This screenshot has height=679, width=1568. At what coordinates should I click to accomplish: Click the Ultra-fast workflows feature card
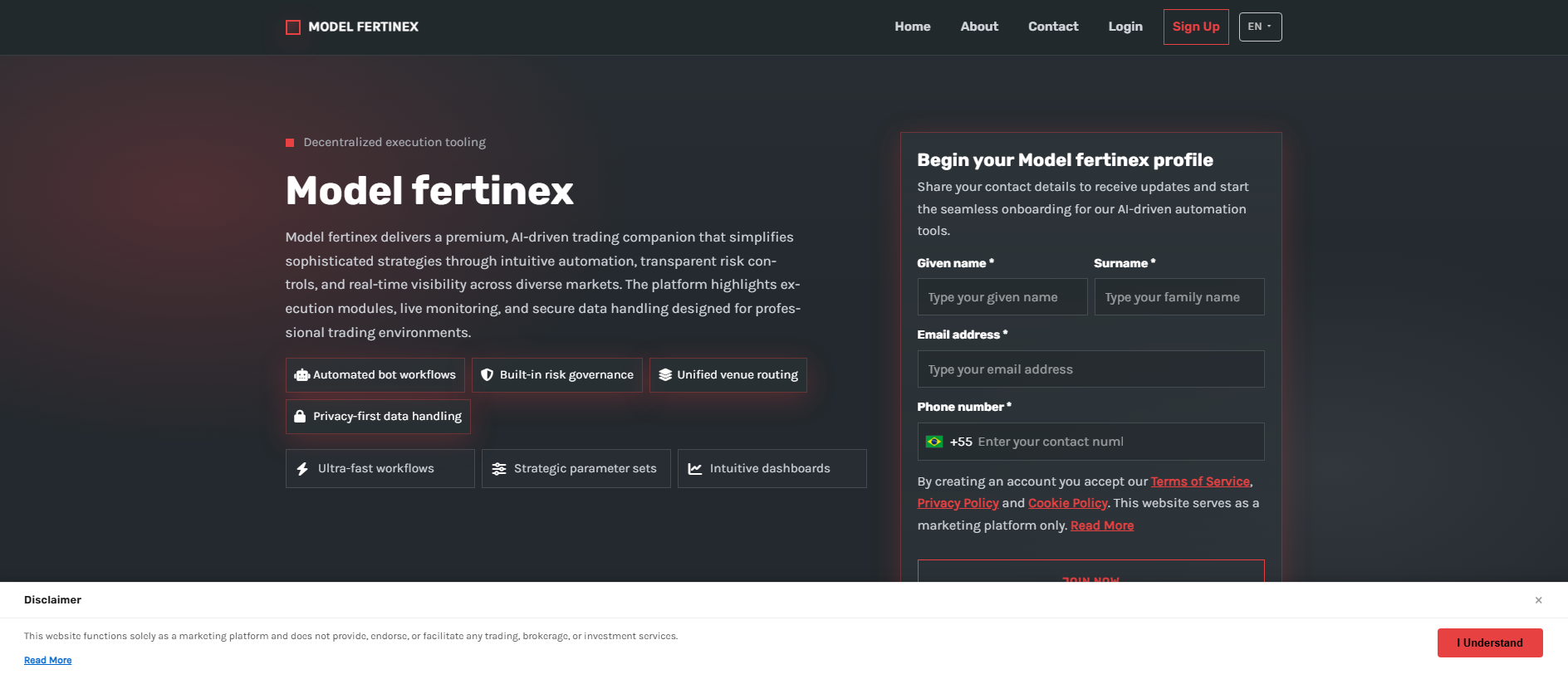[380, 469]
